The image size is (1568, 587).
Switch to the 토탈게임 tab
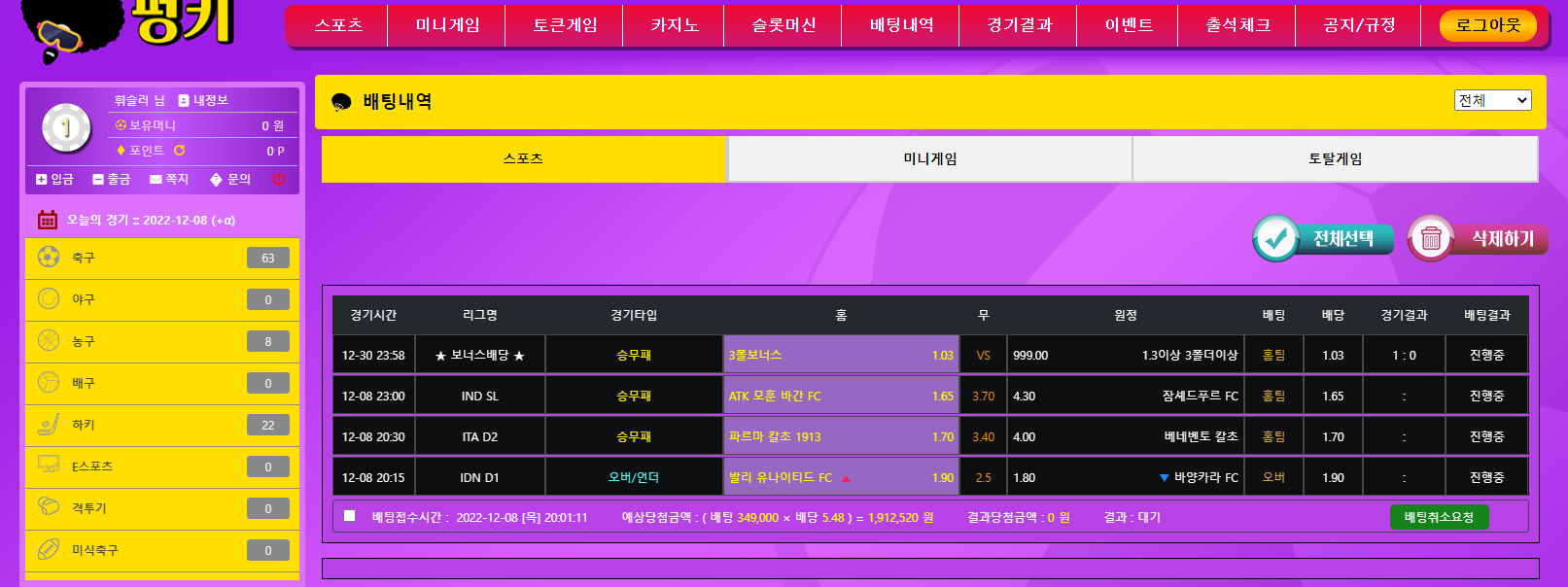coord(1335,158)
